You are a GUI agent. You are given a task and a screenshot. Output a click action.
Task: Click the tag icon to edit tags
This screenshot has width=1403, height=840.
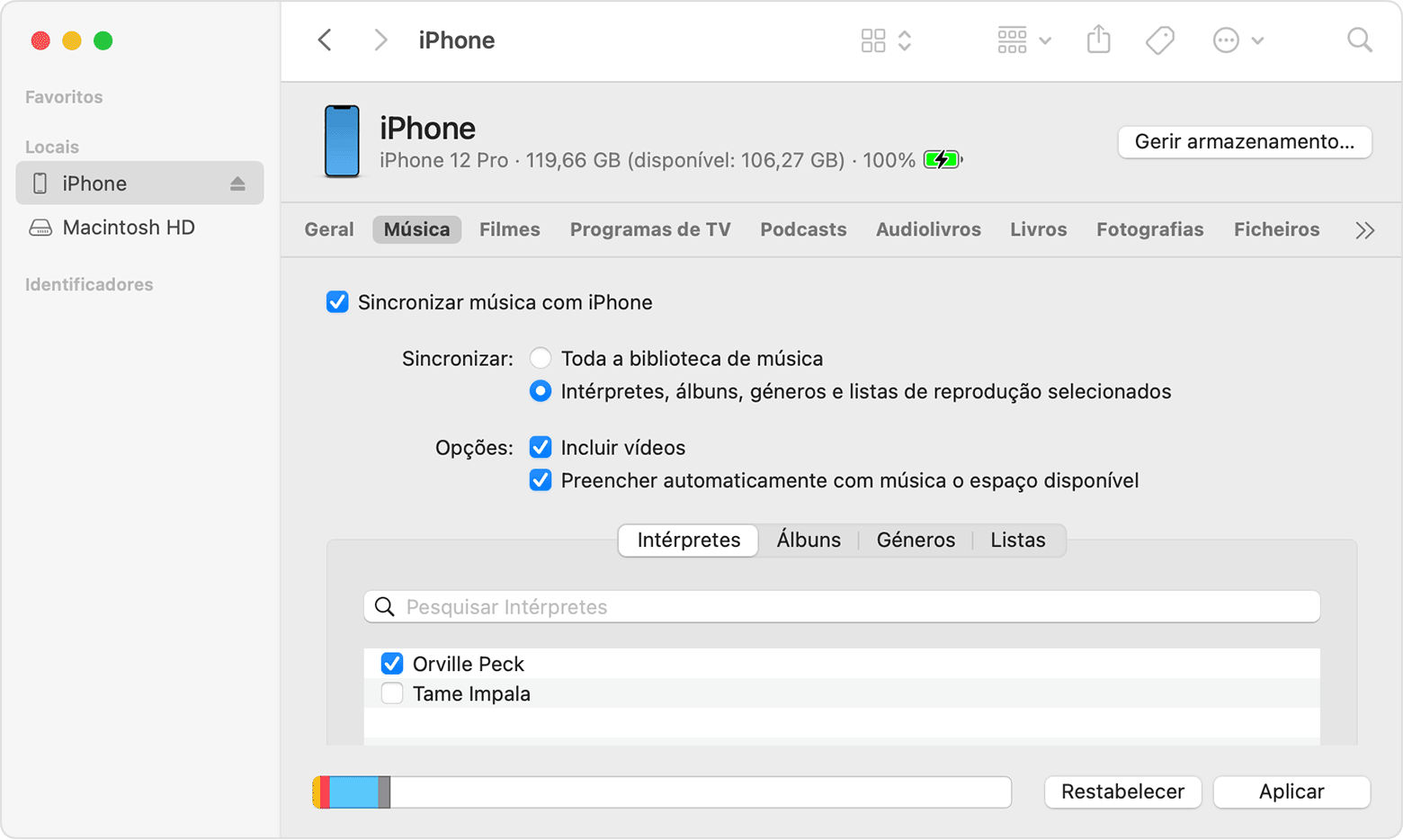tap(1159, 40)
